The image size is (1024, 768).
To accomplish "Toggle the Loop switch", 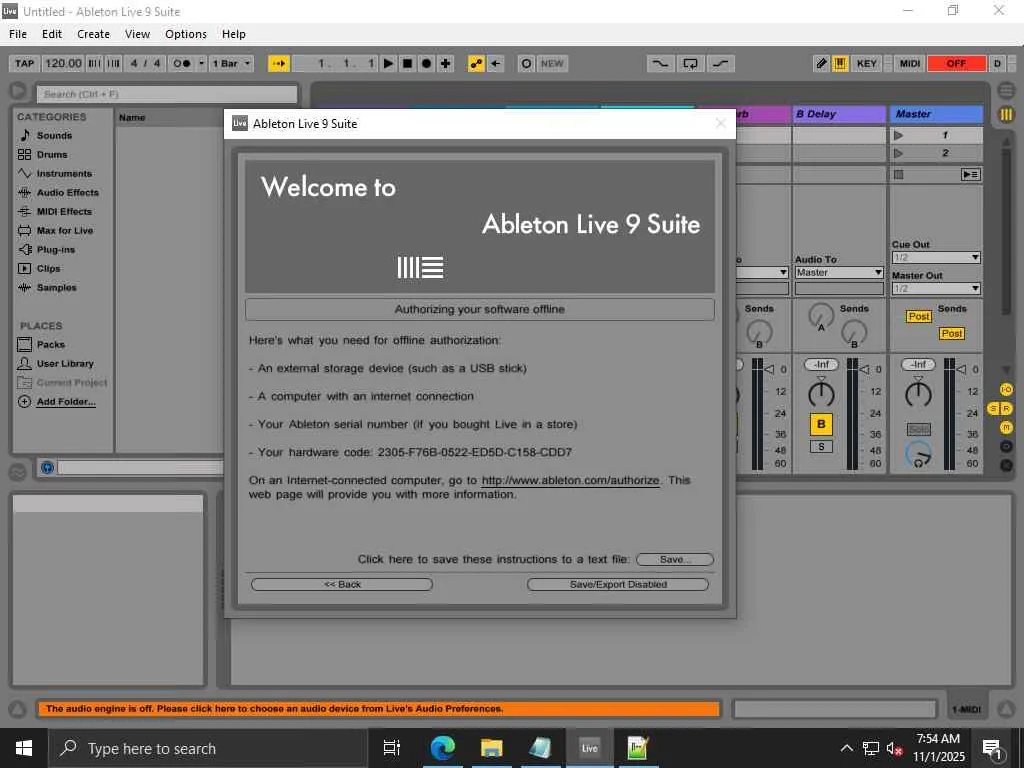I will tap(690, 63).
